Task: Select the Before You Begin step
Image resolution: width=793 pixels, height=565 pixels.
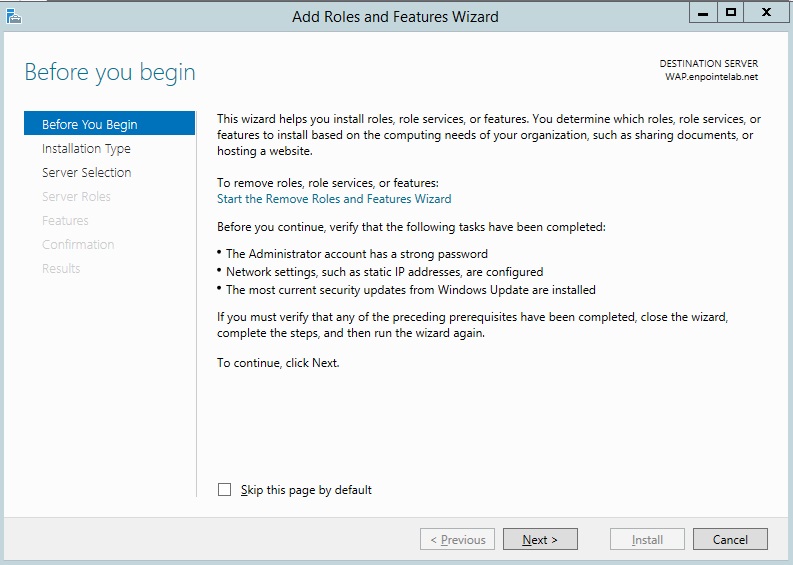Action: pos(109,124)
